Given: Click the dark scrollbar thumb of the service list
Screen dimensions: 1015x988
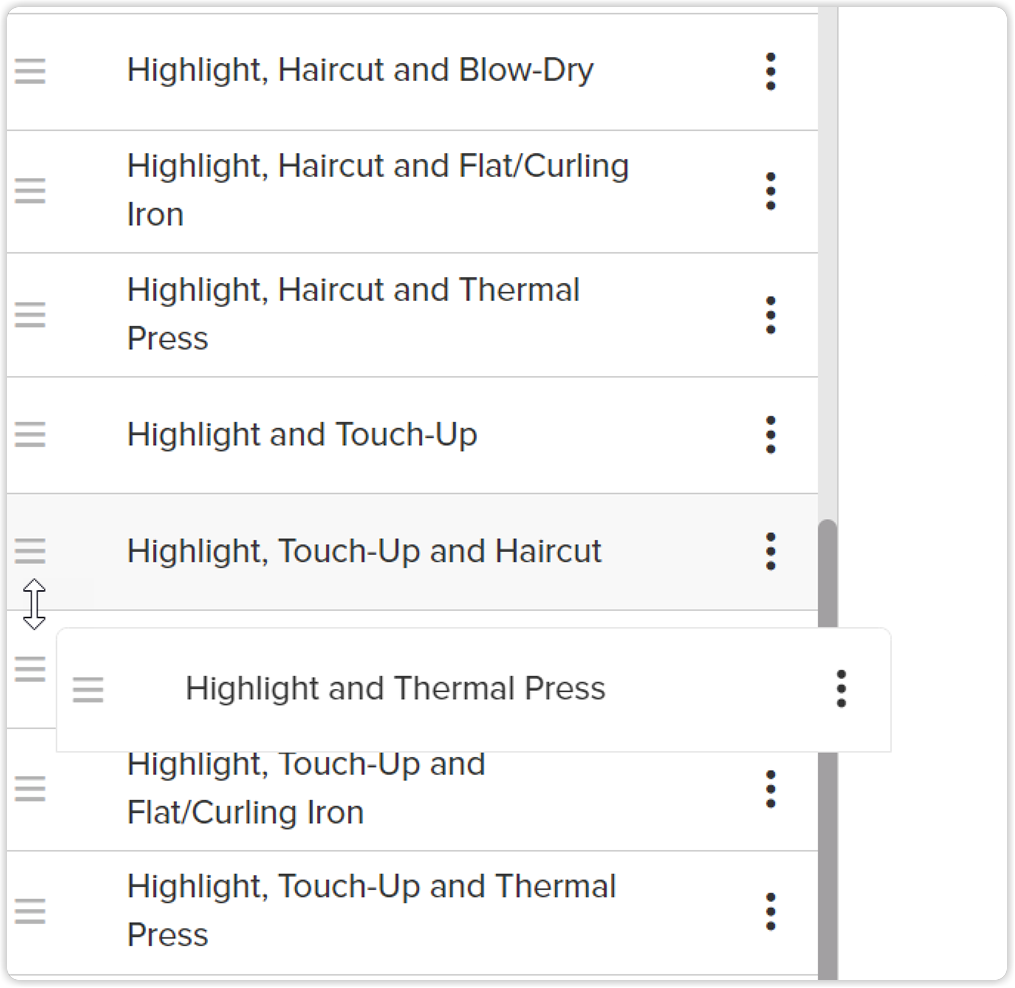Looking at the screenshot, I should (x=827, y=751).
